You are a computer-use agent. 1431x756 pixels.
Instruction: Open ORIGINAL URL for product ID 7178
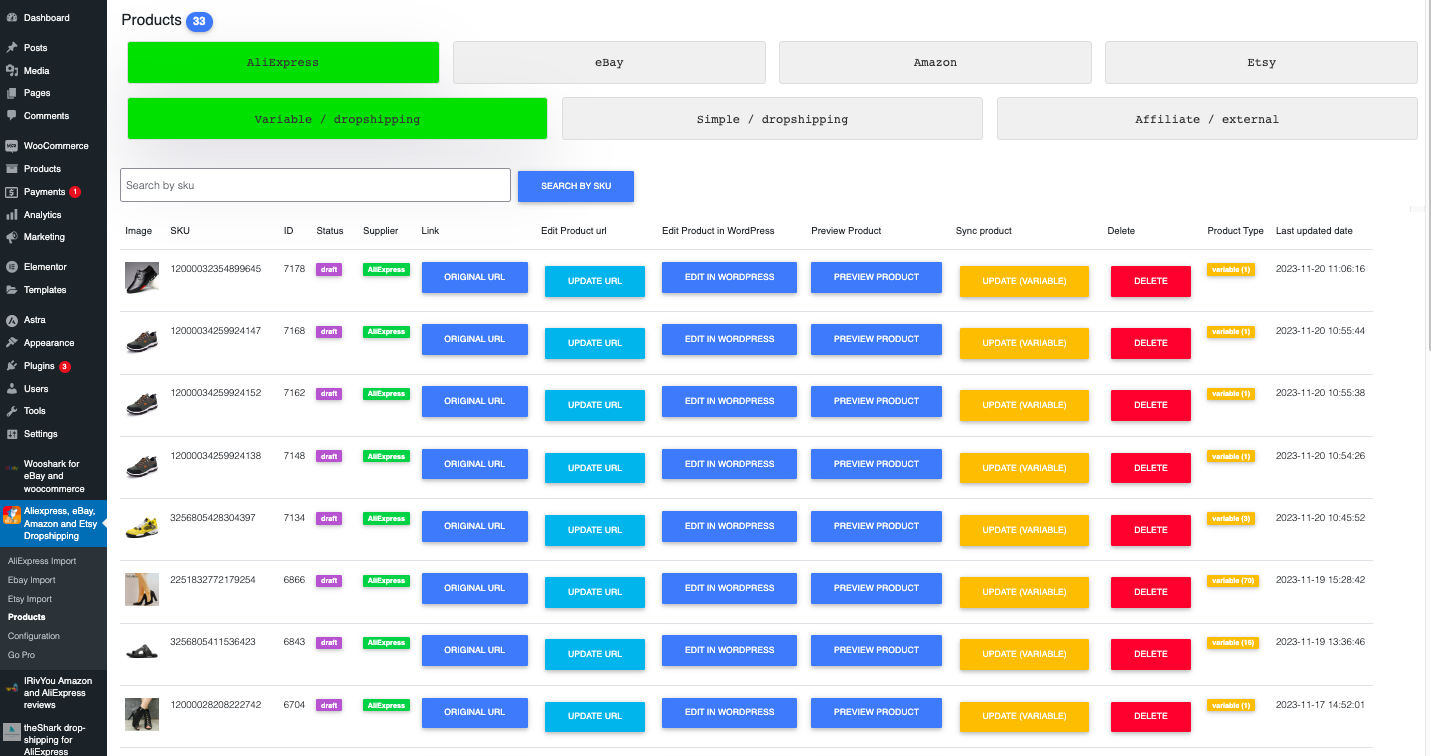click(x=475, y=277)
